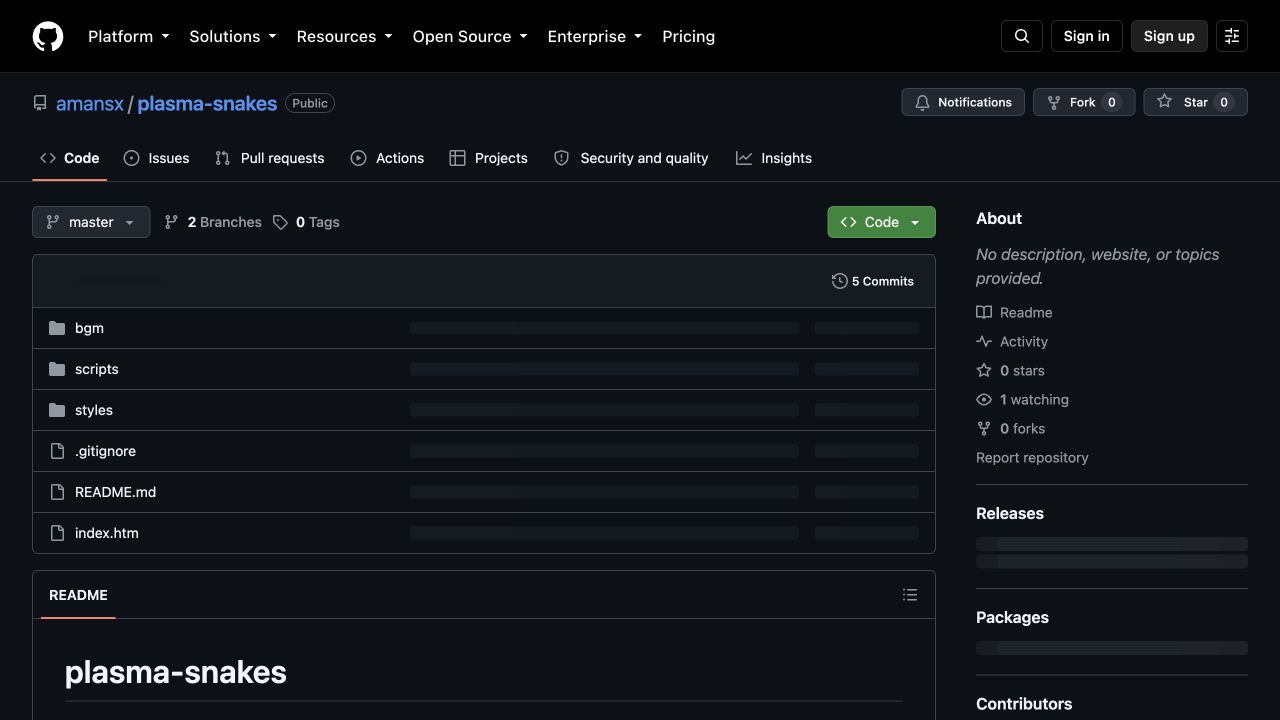Click the Sign up button
Viewport: 1280px width, 720px height.
(x=1169, y=36)
